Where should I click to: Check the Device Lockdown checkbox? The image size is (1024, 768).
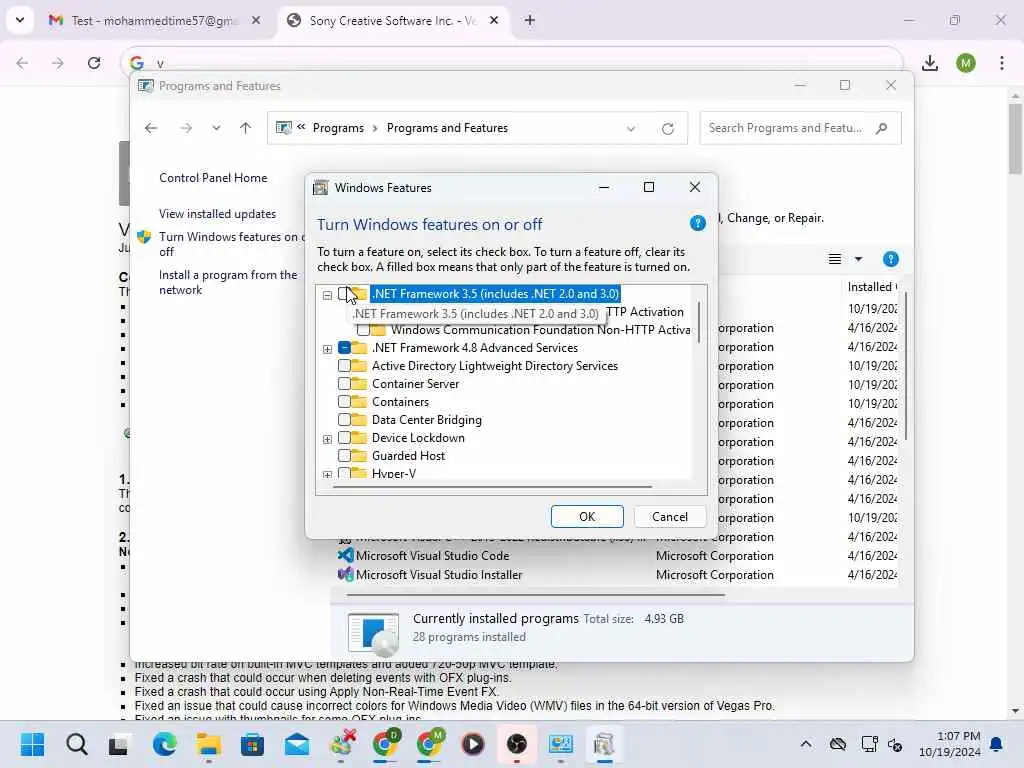(344, 438)
